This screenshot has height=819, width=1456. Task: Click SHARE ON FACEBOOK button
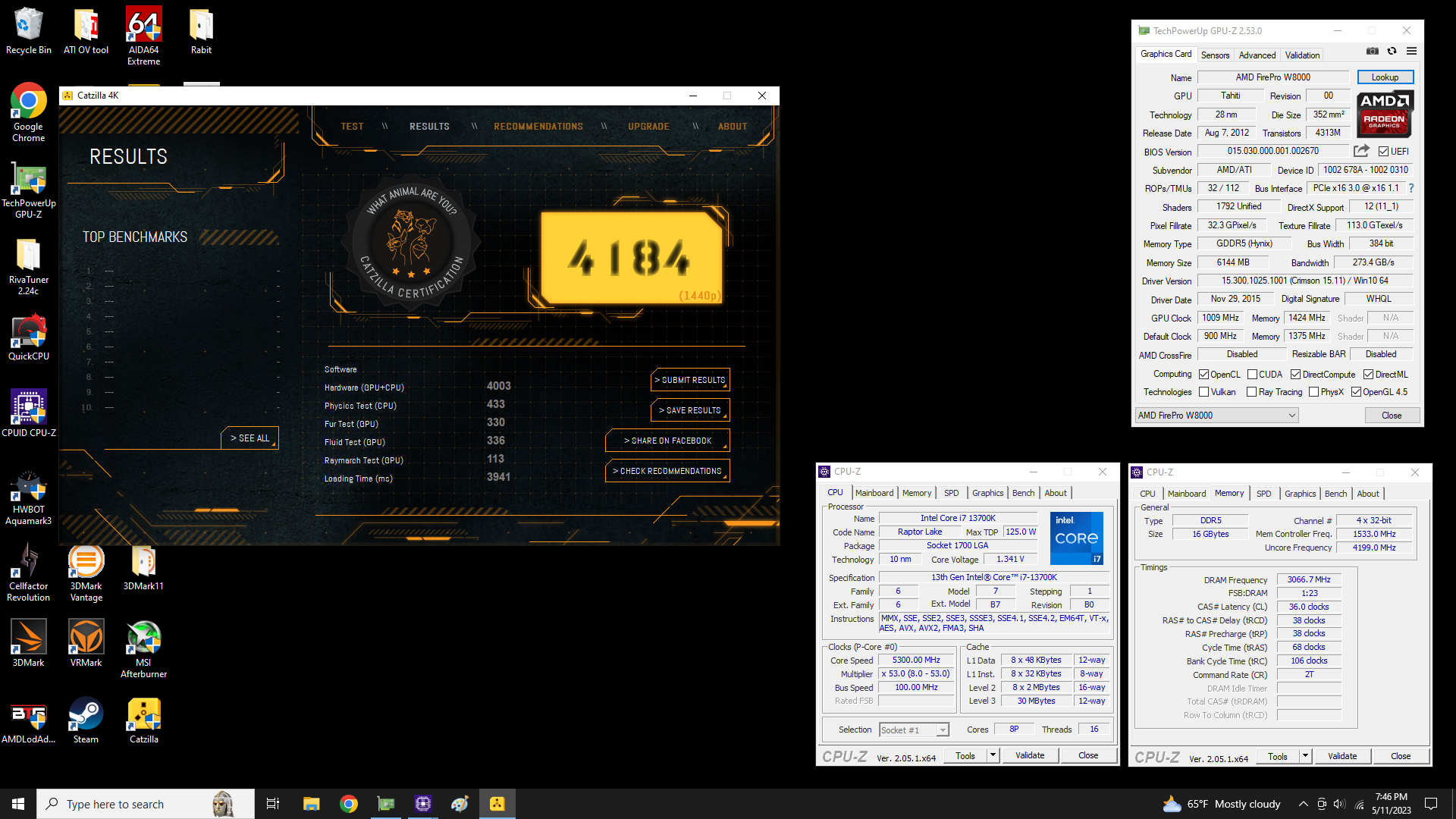point(667,441)
